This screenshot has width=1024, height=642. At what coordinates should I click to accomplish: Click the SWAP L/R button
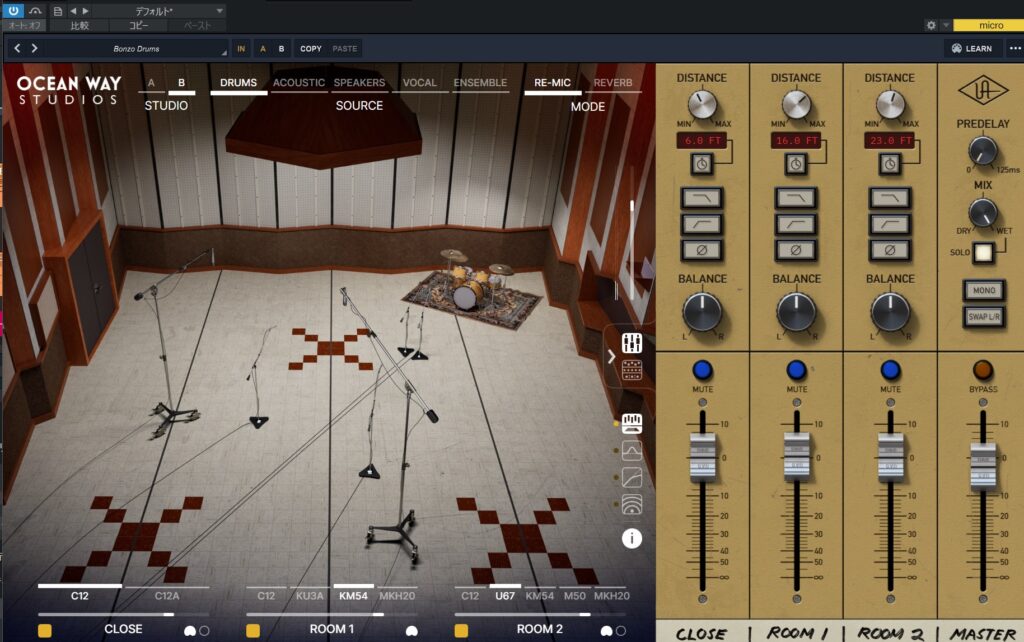(x=983, y=317)
